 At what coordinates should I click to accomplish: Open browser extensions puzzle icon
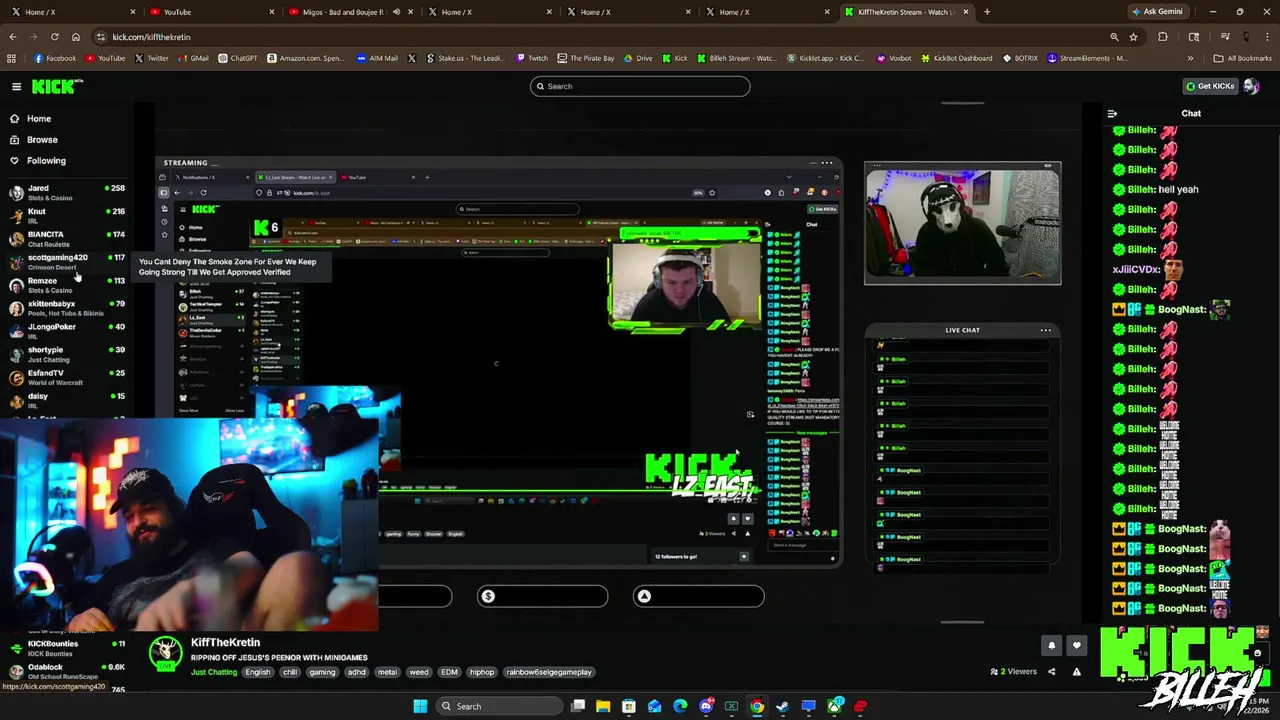(1163, 37)
